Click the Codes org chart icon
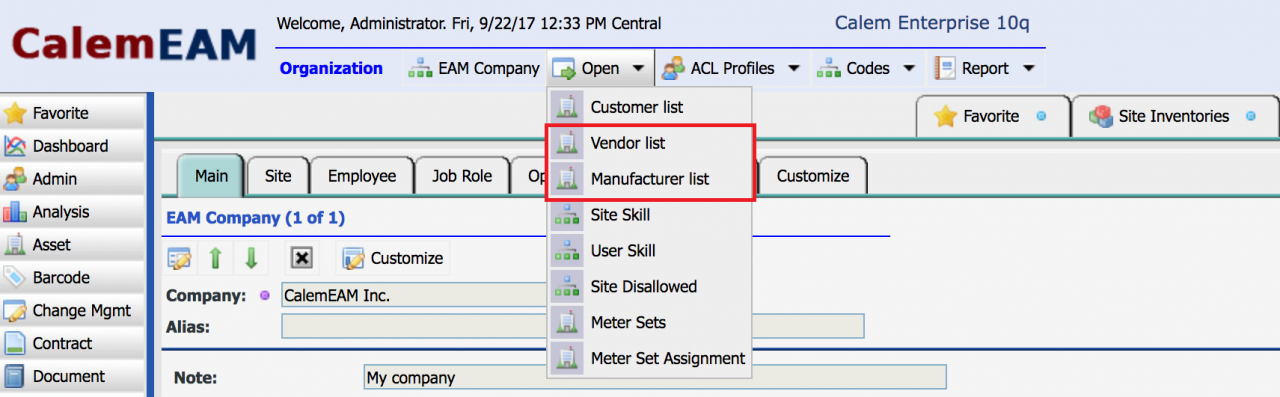 [829, 68]
